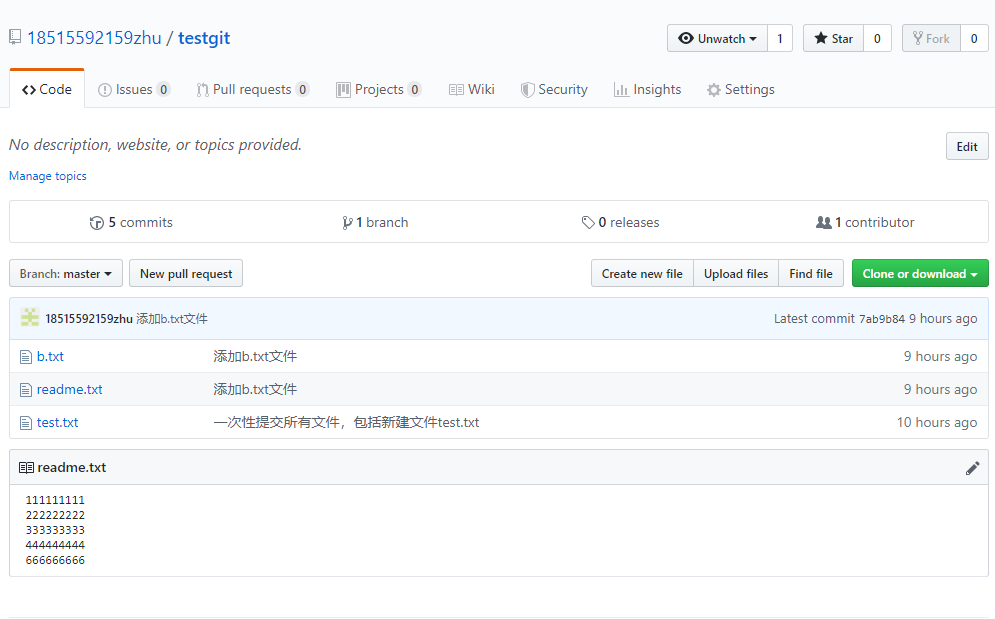Image resolution: width=995 pixels, height=619 pixels.
Task: Click the Wiki book icon
Action: point(456,90)
